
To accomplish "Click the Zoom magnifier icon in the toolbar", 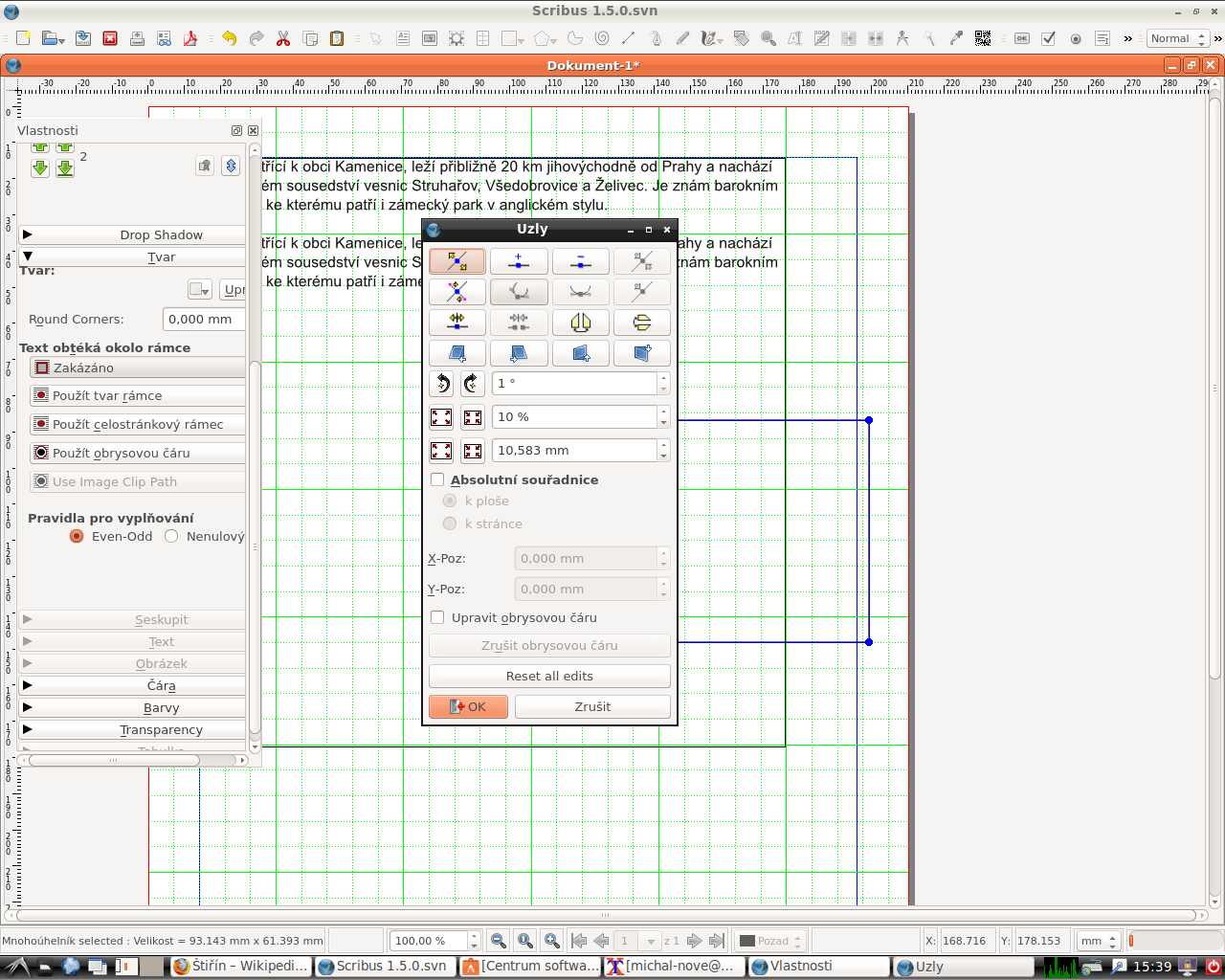I will pyautogui.click(x=768, y=39).
